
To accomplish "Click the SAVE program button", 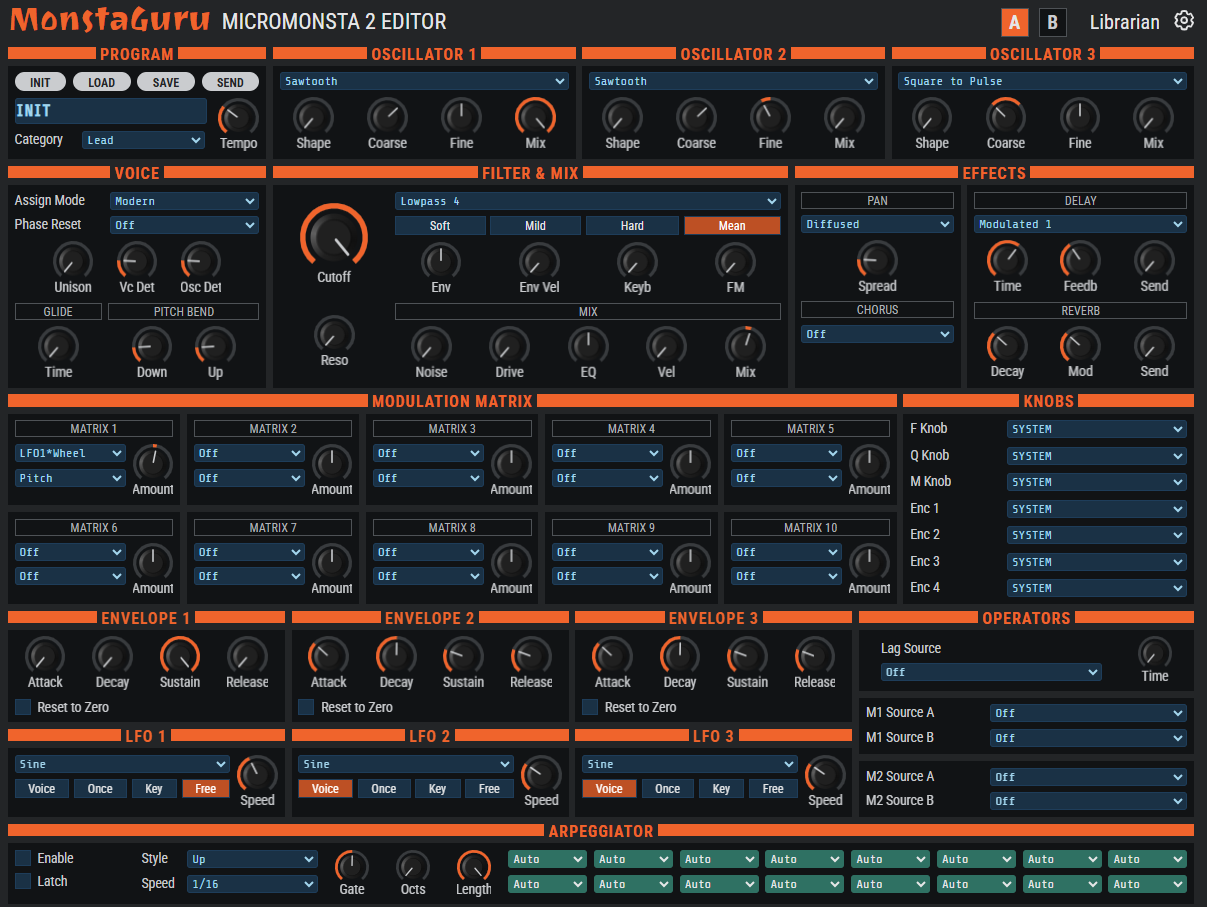I will [166, 82].
